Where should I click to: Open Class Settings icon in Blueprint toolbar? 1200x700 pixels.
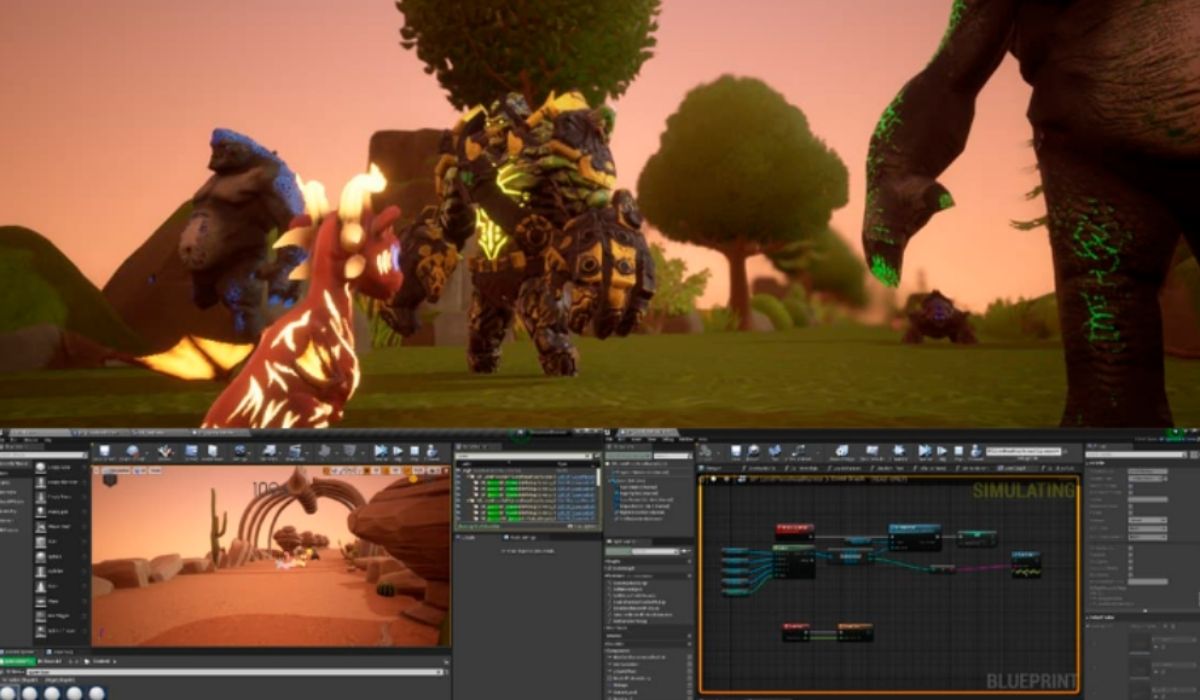(841, 451)
